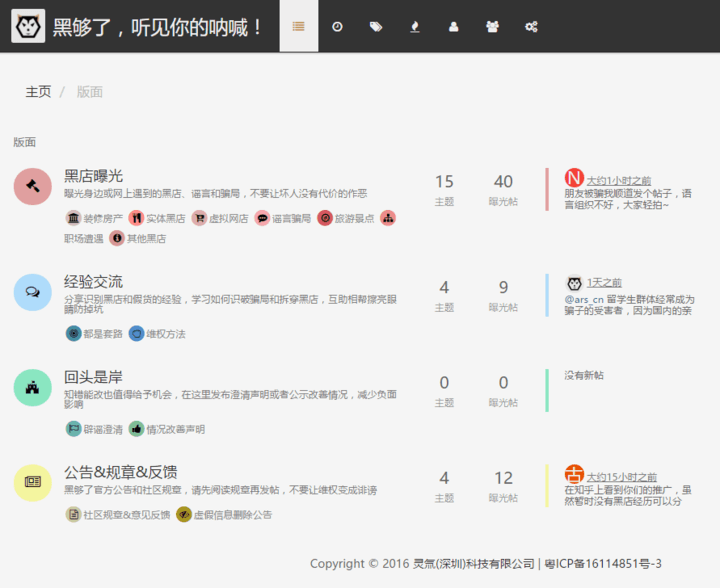Click the red gavel icon for 黑店曝光
The width and height of the screenshot is (720, 588).
33,186
